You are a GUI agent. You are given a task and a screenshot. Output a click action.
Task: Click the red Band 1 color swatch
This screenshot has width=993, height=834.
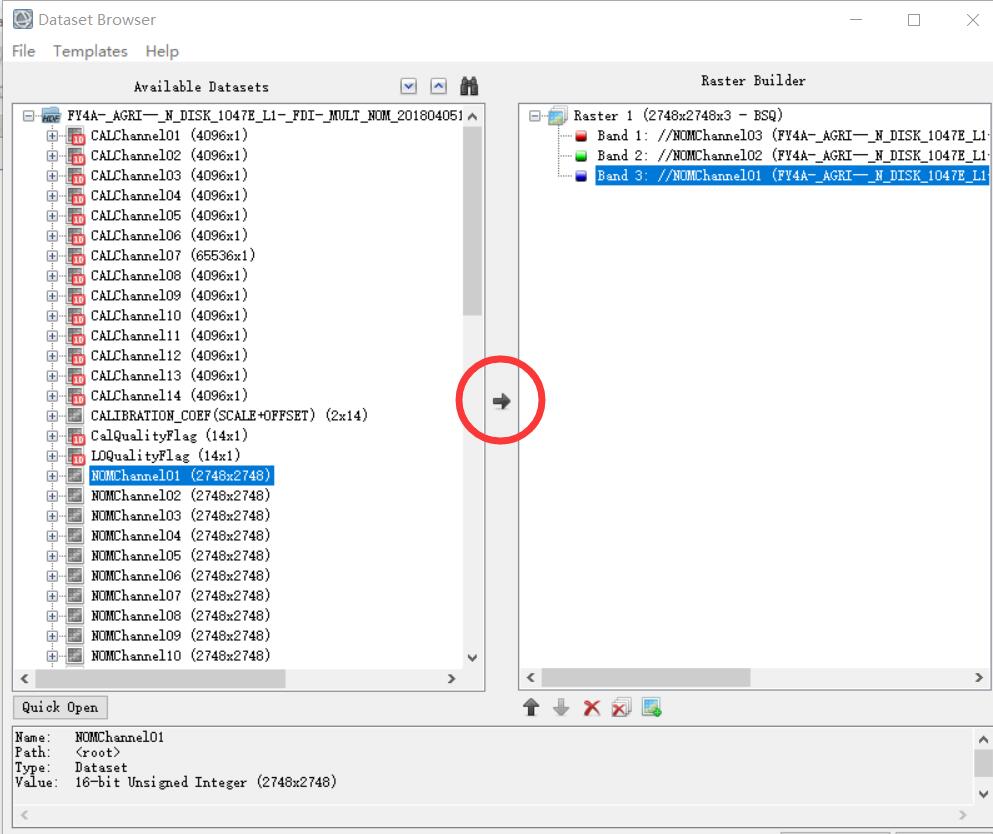point(581,136)
